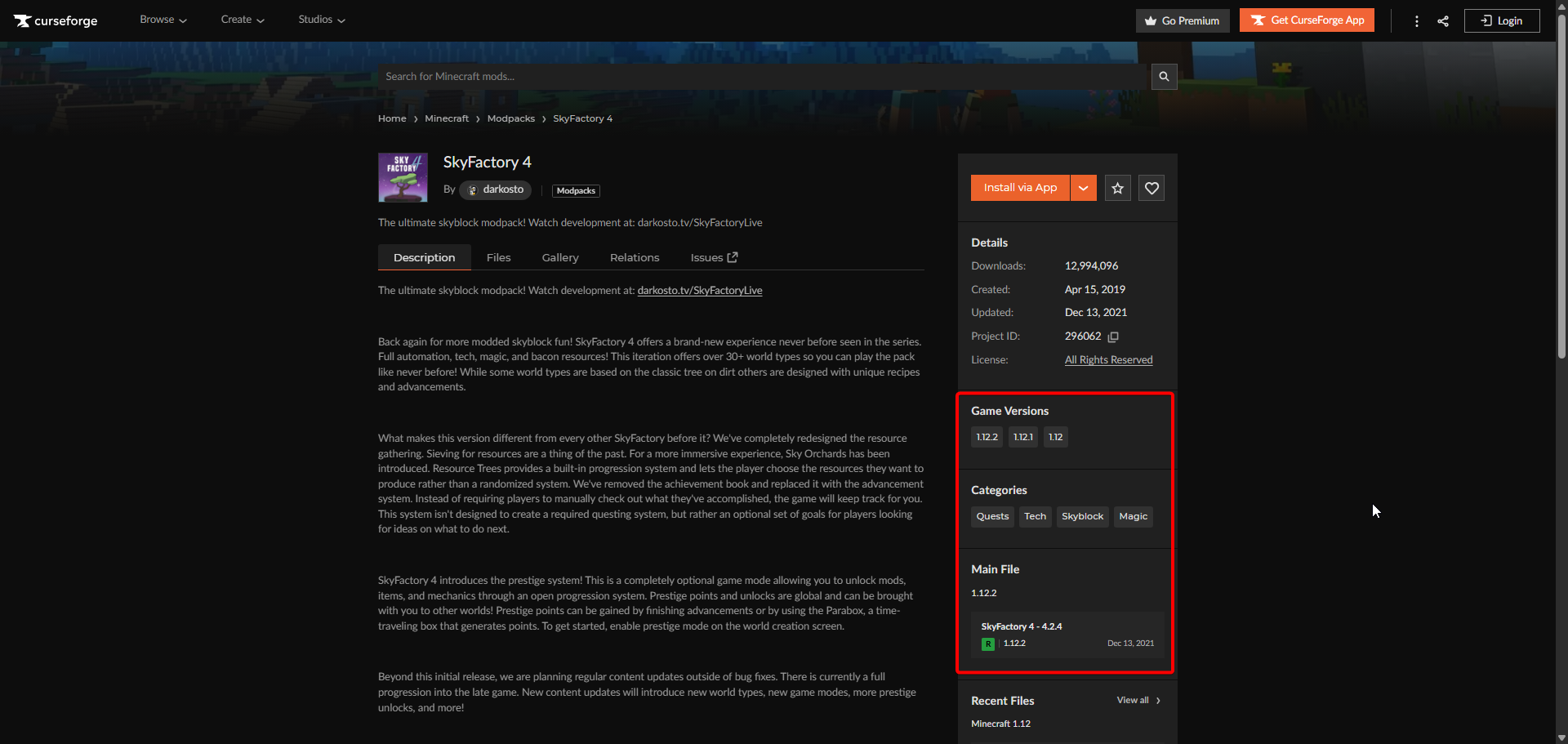Screen dimensions: 1568x744
Task: Copy the Project ID number
Action: 1113,336
